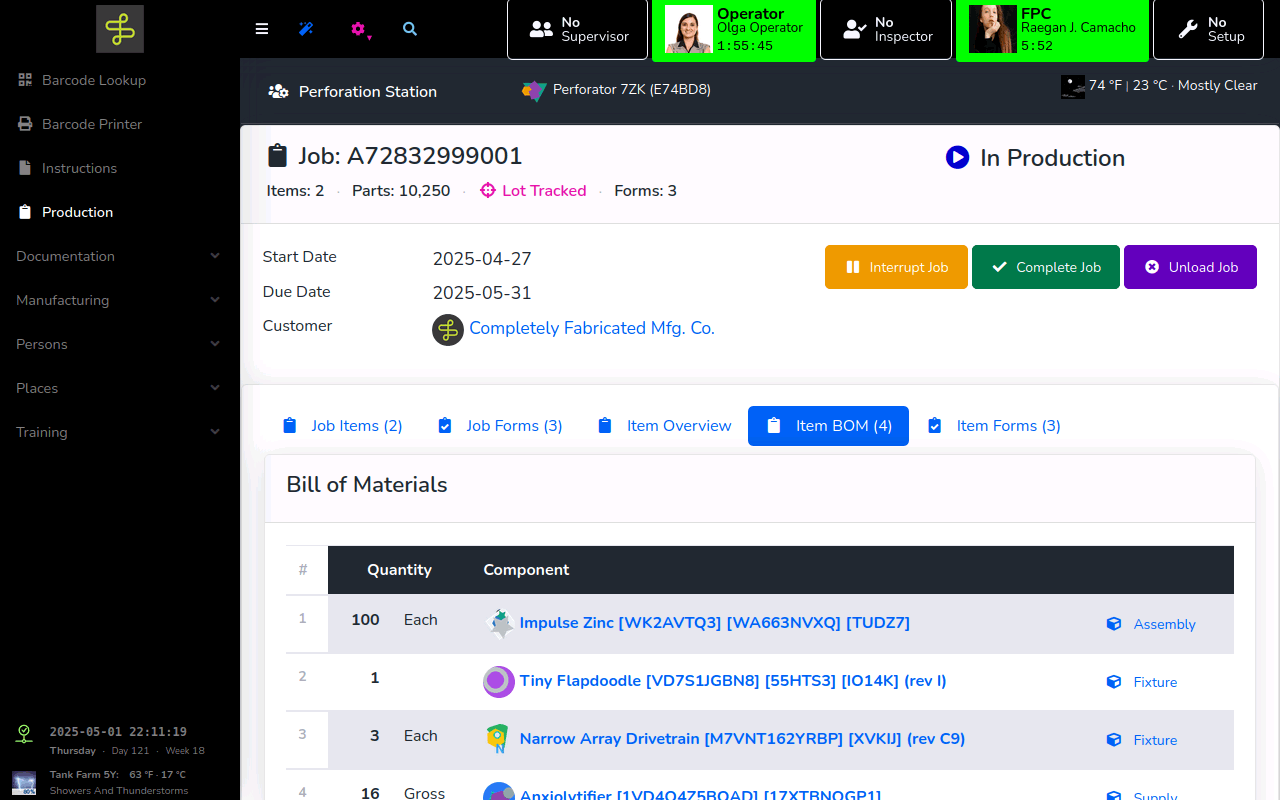Expand the Documentation sidebar section
Screen dimensions: 1280x800
tap(118, 256)
